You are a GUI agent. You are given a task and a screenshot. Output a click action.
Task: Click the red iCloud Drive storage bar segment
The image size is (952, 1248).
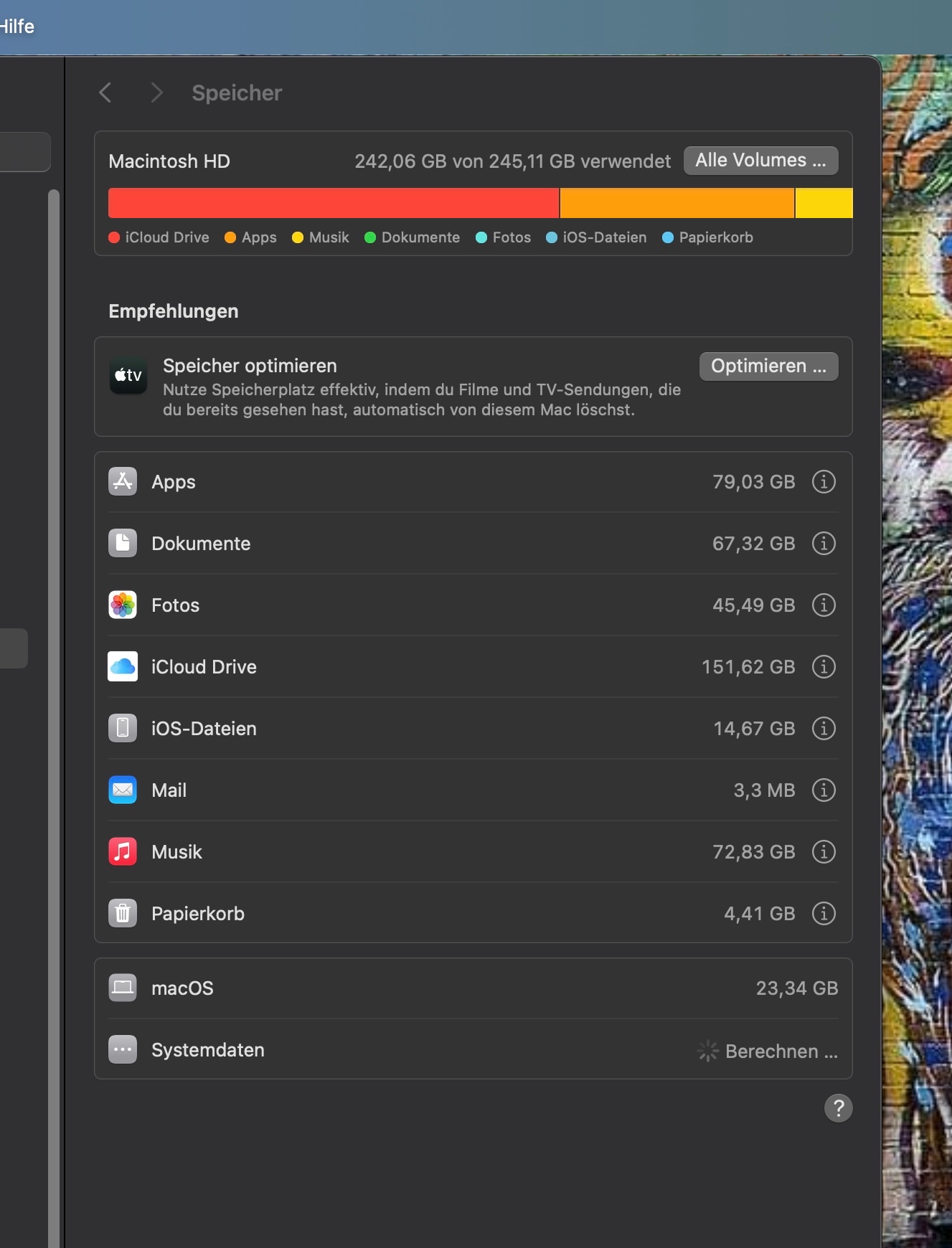point(334,203)
